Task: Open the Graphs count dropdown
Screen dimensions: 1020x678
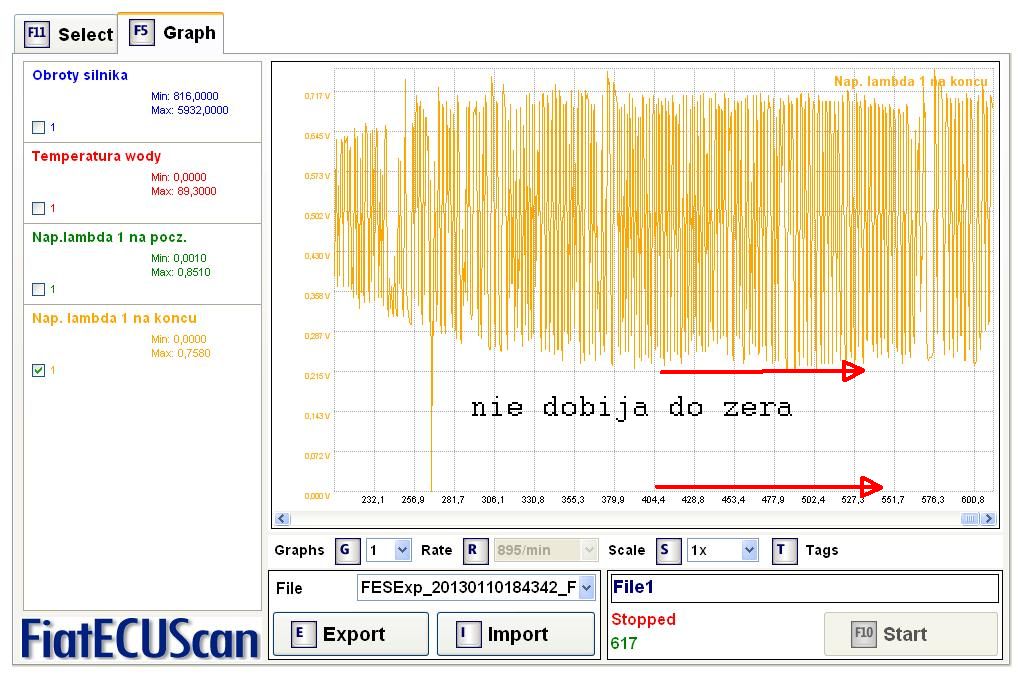Action: coord(388,550)
